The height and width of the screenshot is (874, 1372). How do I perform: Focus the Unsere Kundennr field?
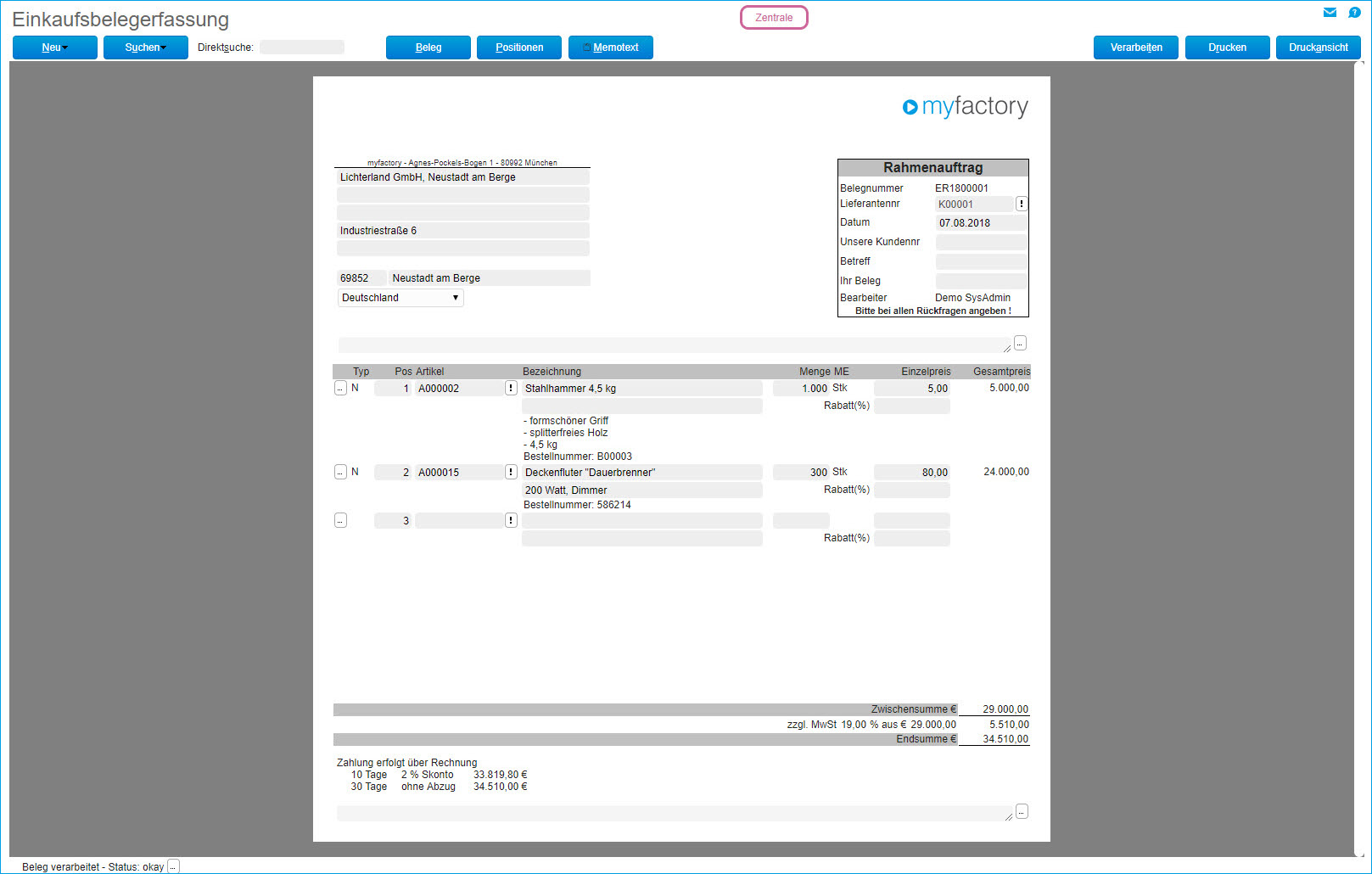(x=982, y=243)
